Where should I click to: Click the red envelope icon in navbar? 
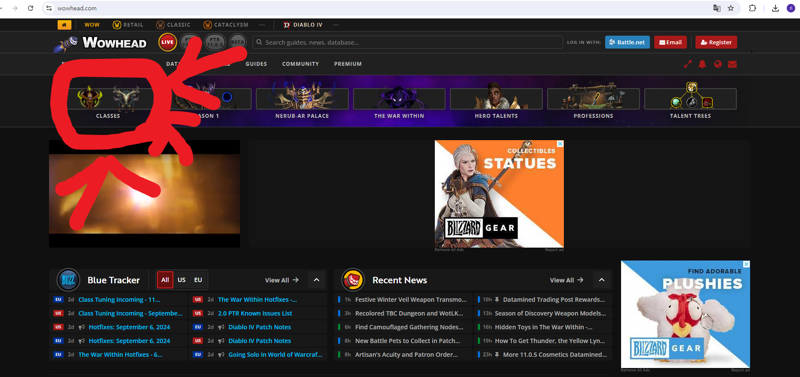(732, 64)
